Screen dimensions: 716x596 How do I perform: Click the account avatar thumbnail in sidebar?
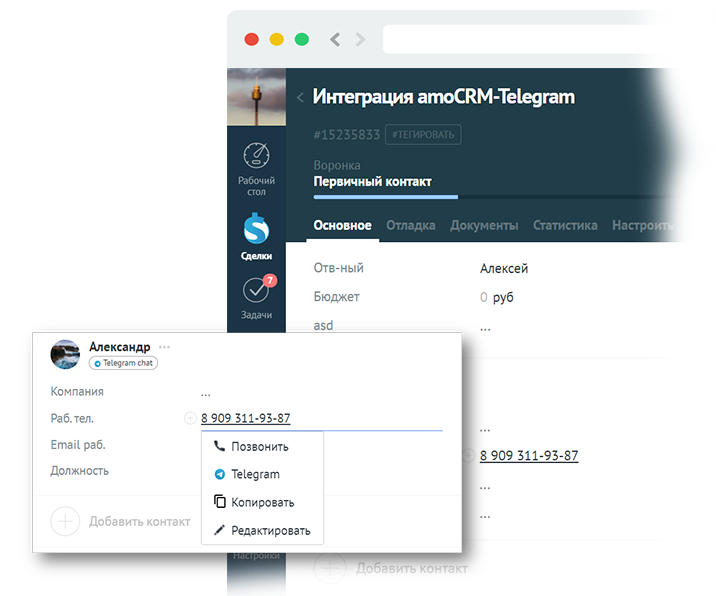pos(256,97)
